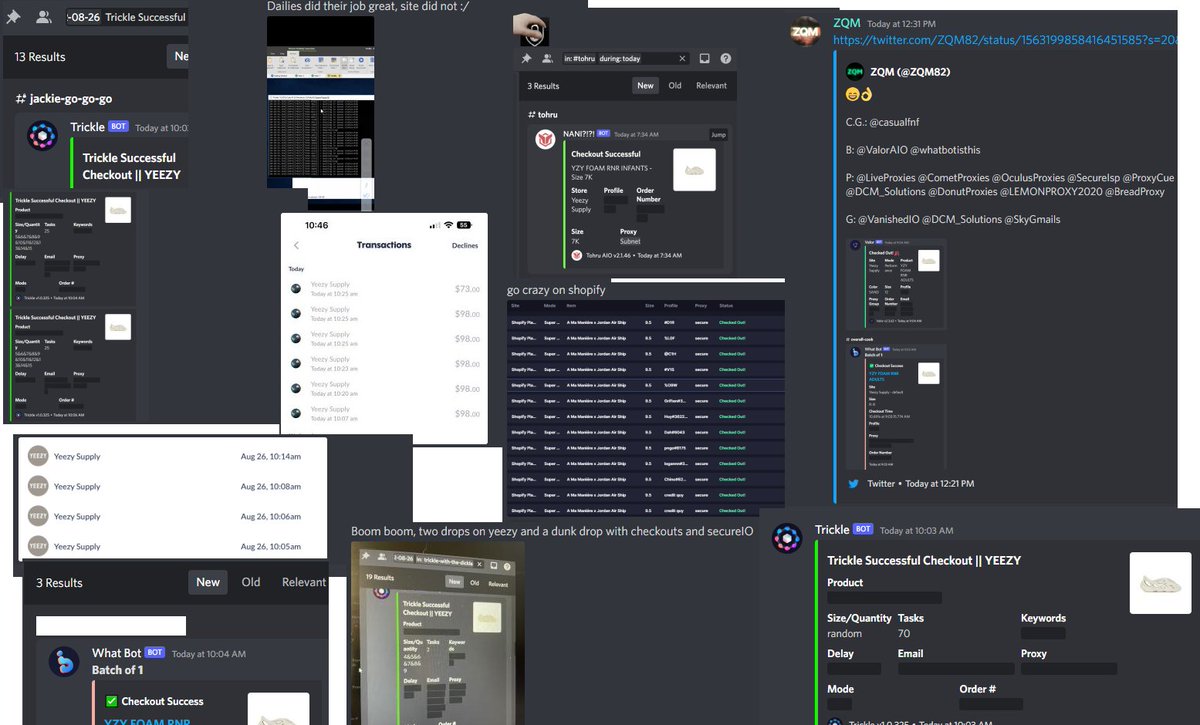The width and height of the screenshot is (1200, 725).
Task: Open the Declines link on the Transactions screen
Action: click(x=465, y=245)
